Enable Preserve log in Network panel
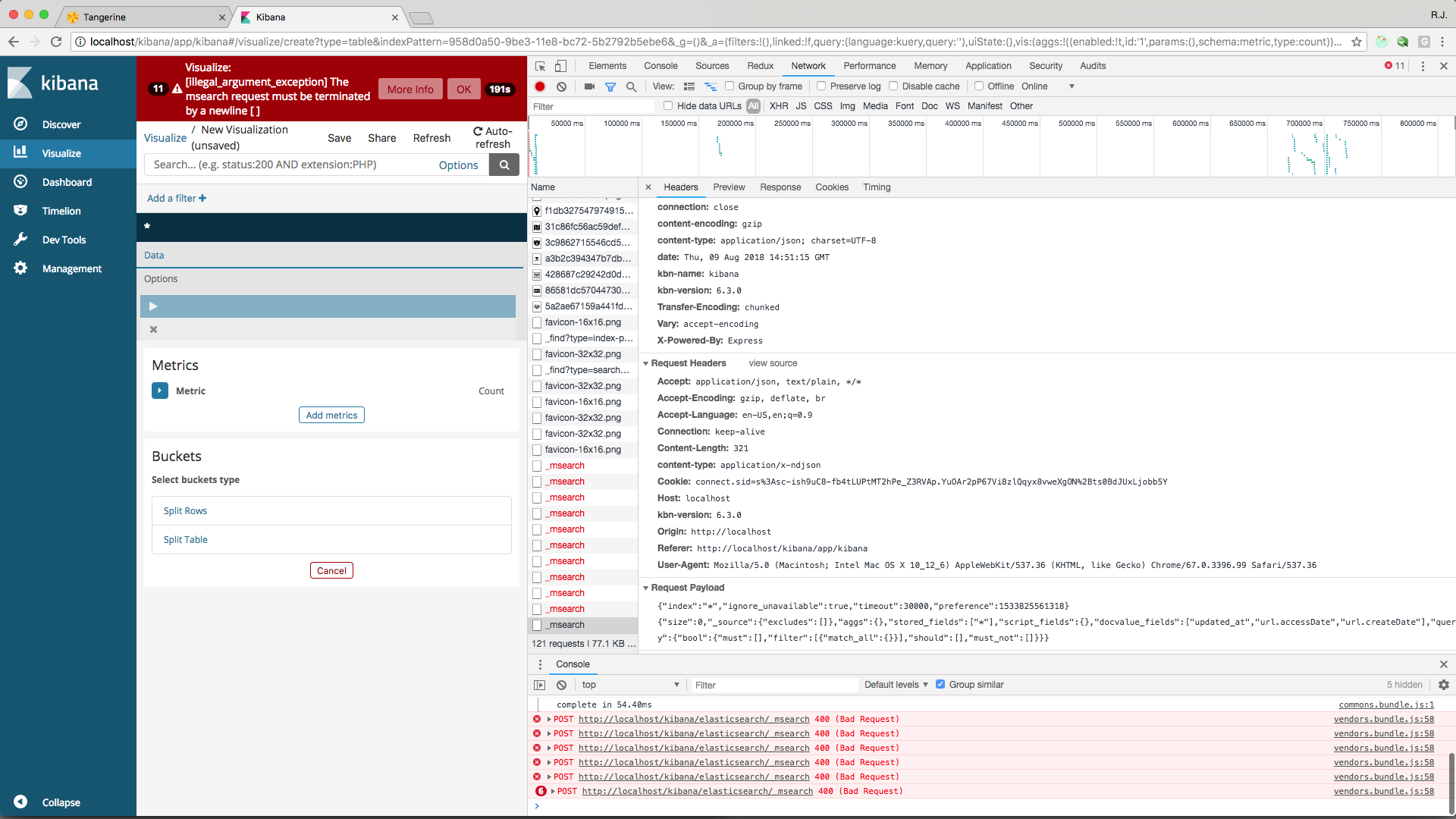 pos(821,86)
